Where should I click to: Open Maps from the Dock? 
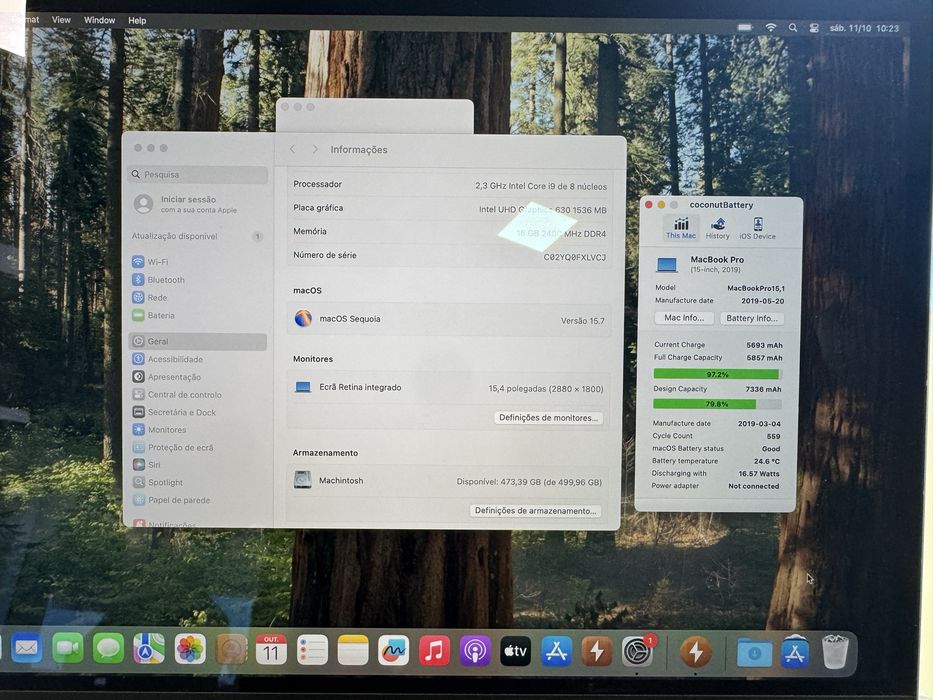tap(149, 648)
